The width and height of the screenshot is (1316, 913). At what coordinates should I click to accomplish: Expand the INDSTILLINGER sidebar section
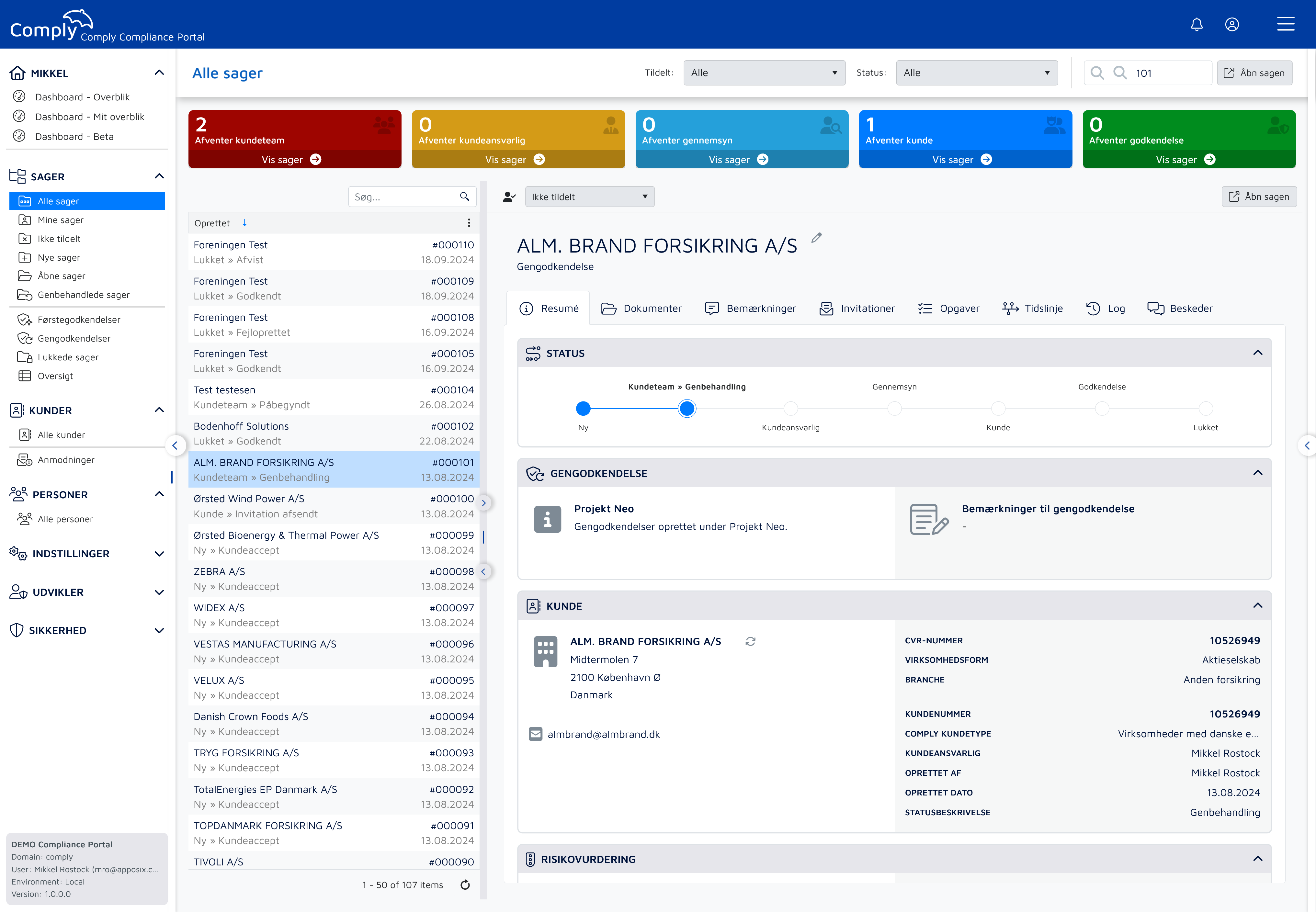click(x=159, y=554)
